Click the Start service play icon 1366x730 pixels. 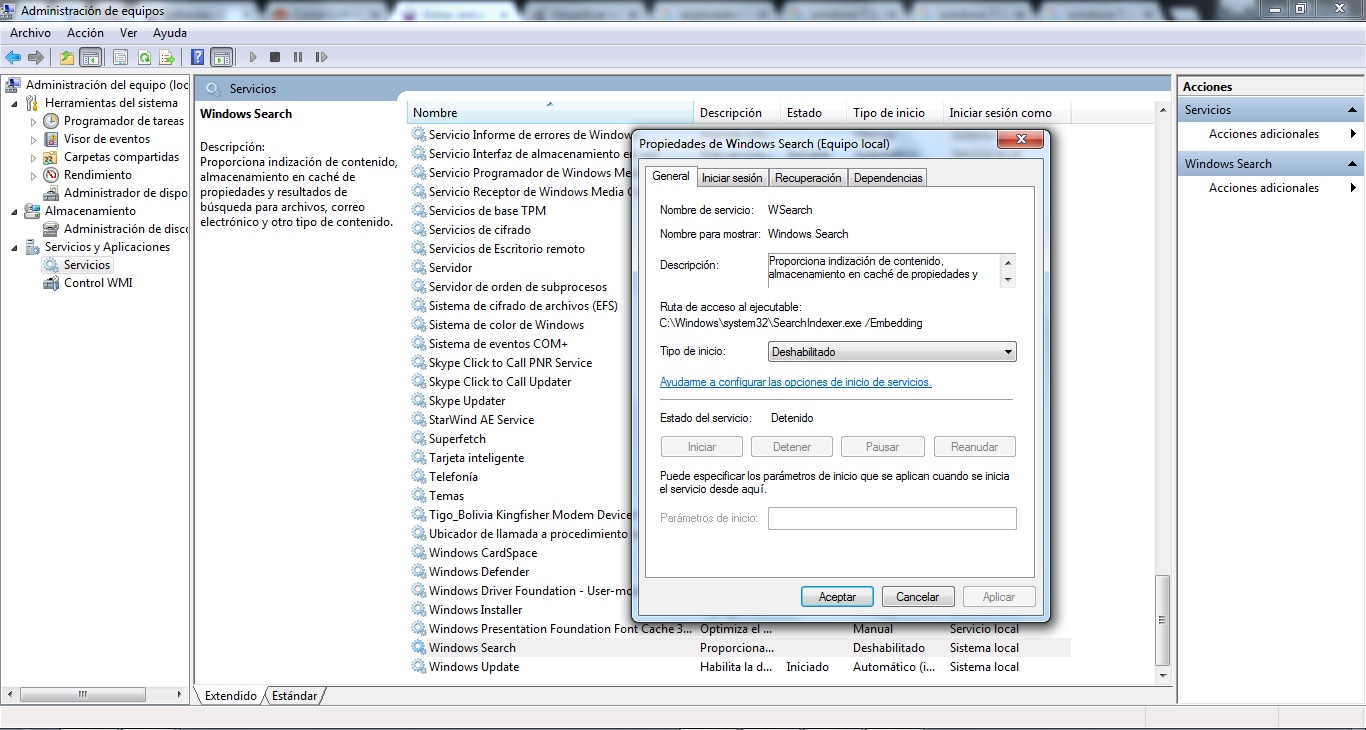click(253, 57)
